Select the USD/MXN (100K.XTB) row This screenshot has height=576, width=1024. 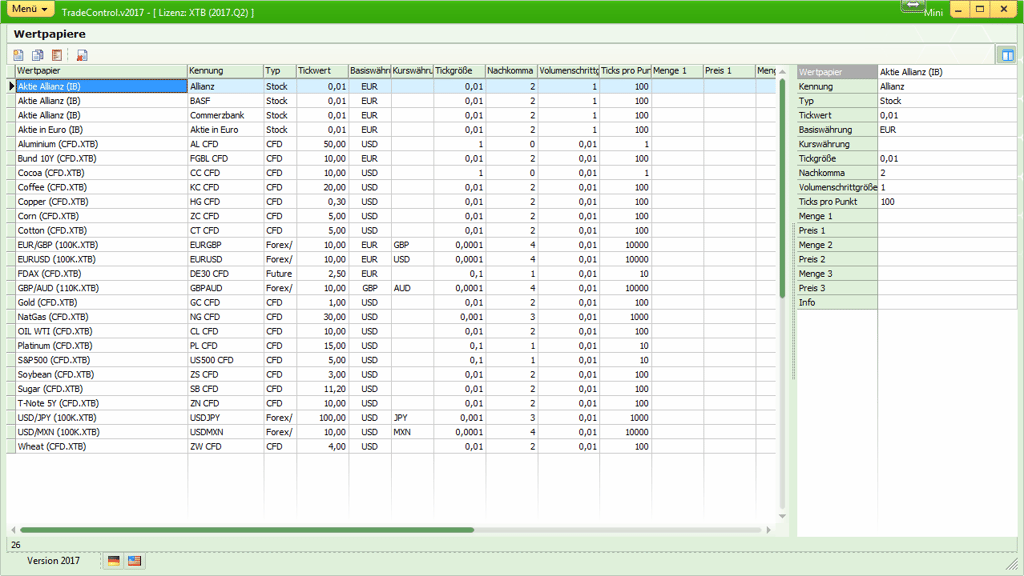click(391, 432)
